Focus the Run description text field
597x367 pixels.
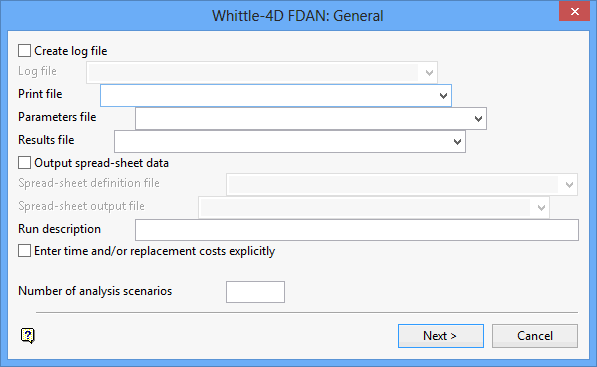[x=357, y=230]
